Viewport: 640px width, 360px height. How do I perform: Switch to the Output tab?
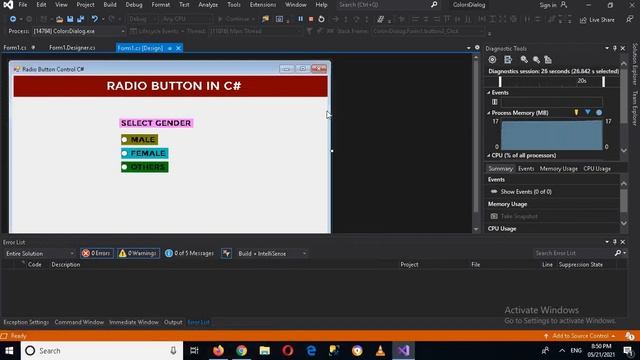173,322
